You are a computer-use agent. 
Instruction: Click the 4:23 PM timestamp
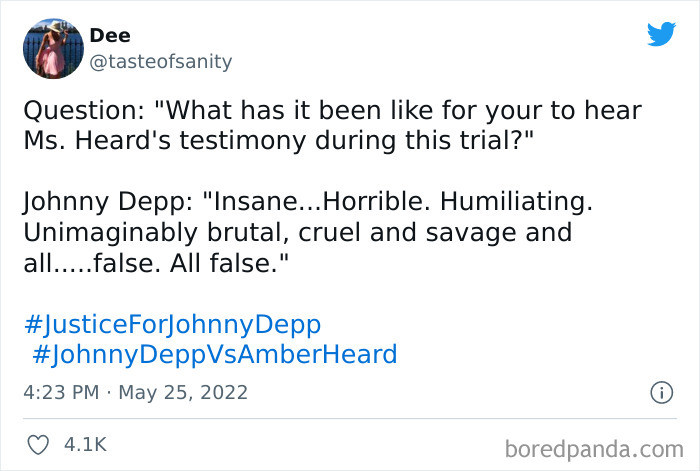click(61, 393)
